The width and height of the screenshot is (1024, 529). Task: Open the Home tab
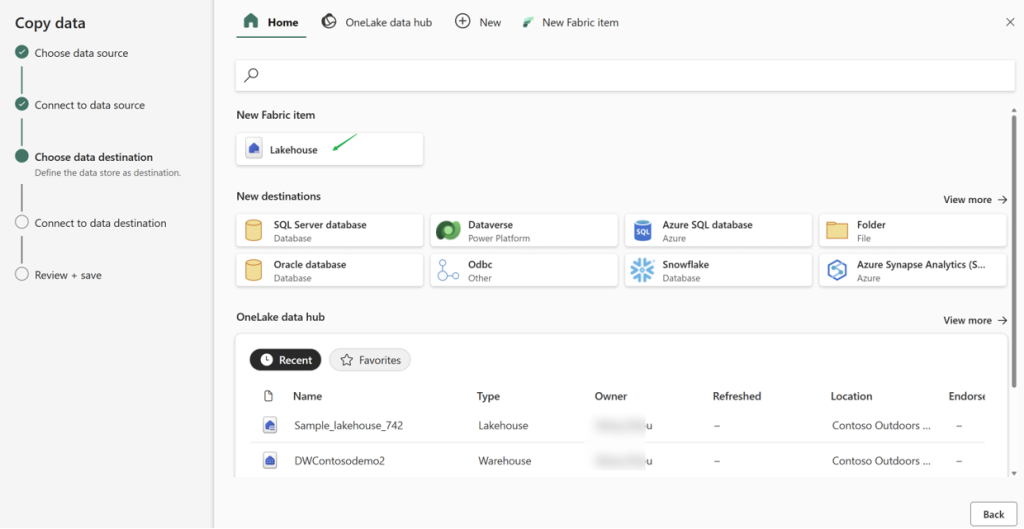point(271,22)
